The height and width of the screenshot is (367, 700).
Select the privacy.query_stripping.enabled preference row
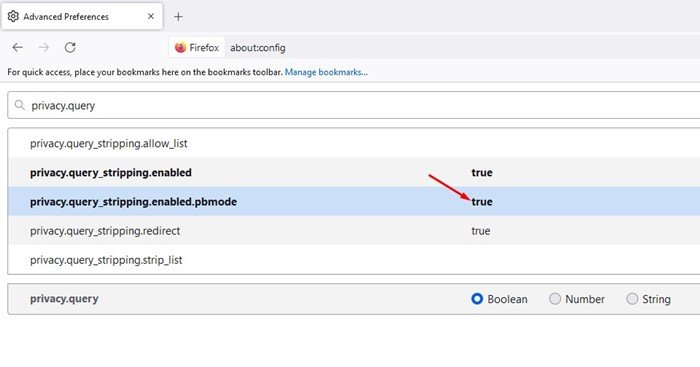point(354,172)
